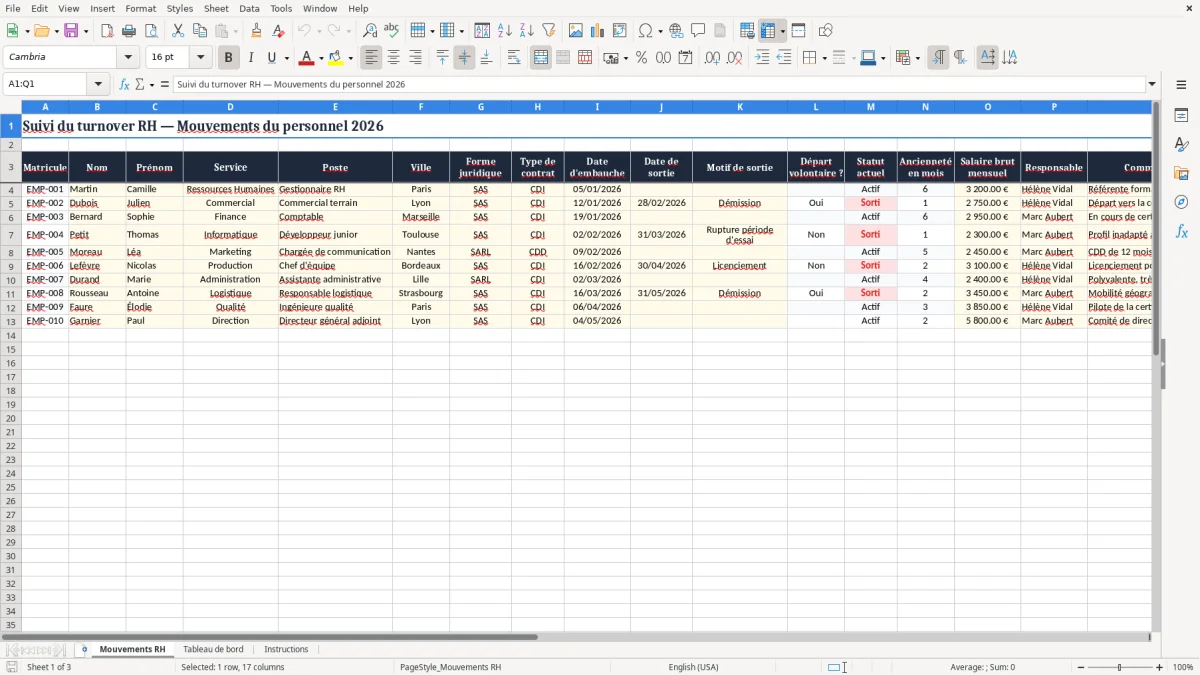
Task: Sort descending
Action: coord(526,31)
